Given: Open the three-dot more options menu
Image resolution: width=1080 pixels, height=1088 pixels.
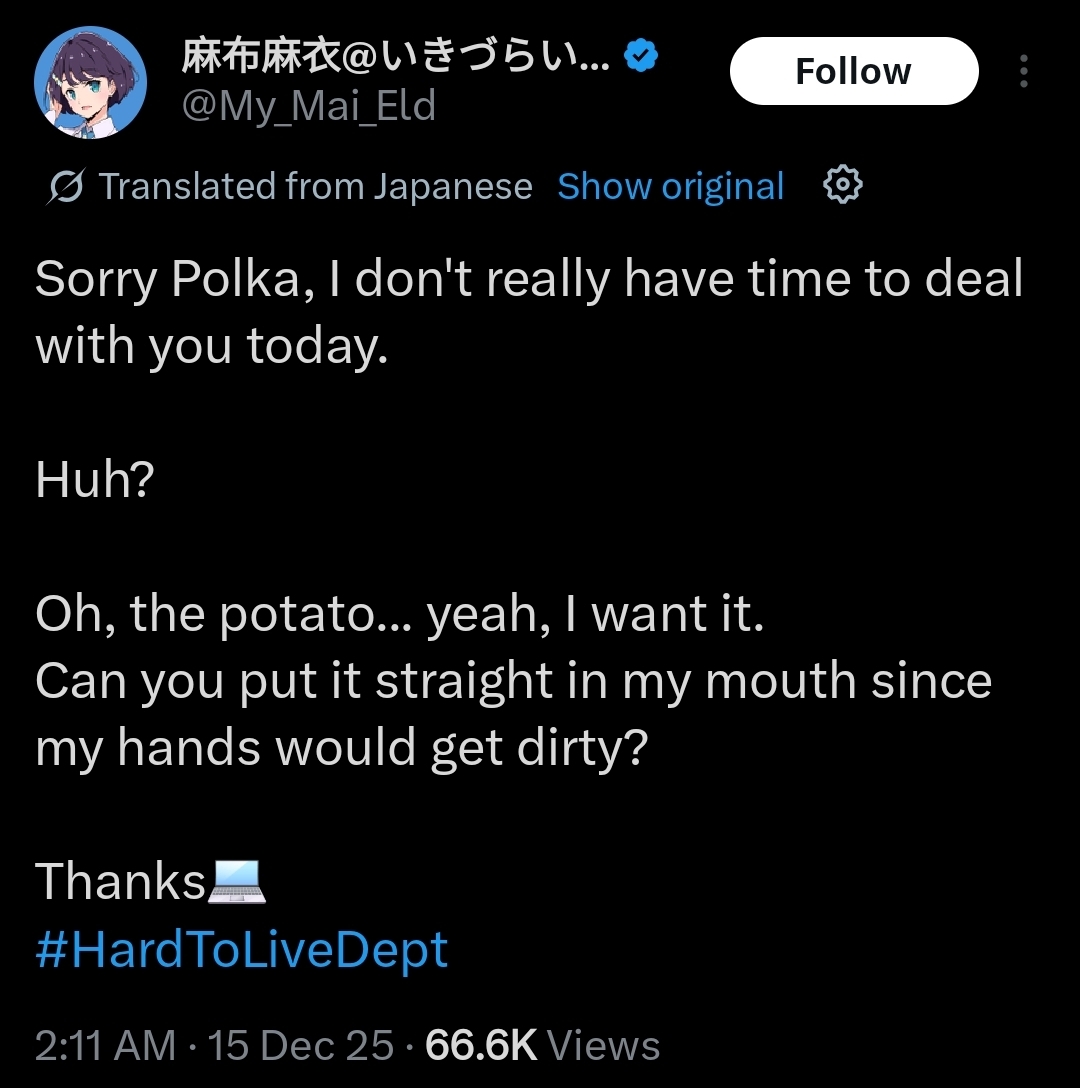Looking at the screenshot, I should coord(1023,72).
